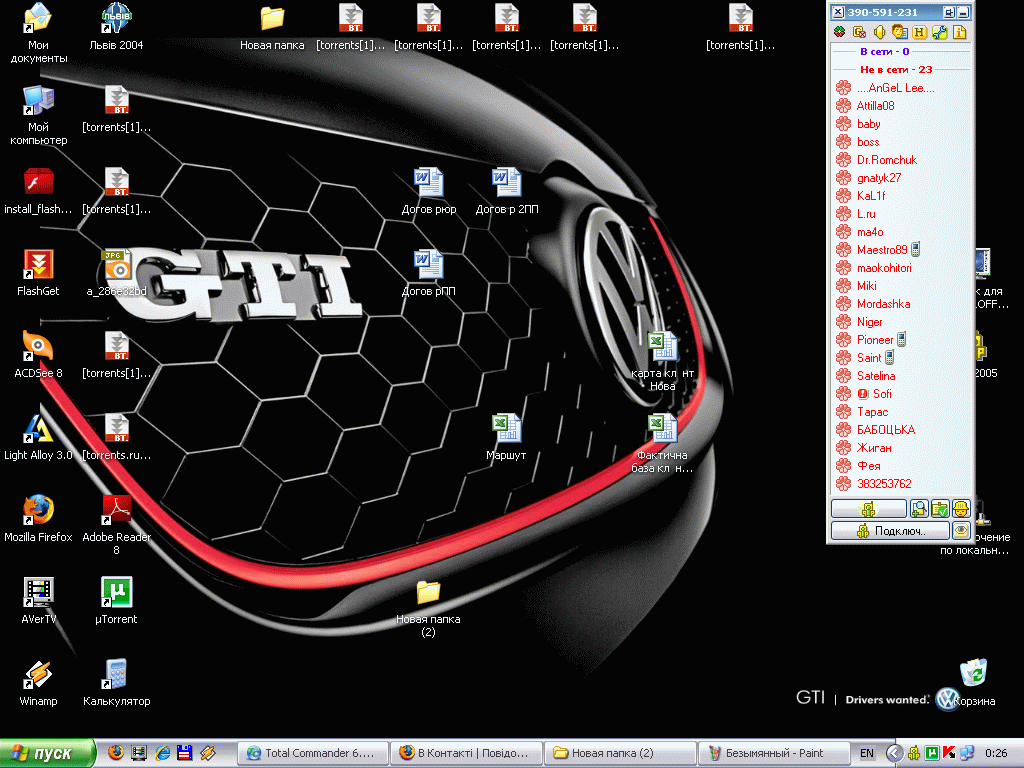The width and height of the screenshot is (1024, 768).
Task: Select the 'карта кл нт Нова' Excel file
Action: [662, 361]
